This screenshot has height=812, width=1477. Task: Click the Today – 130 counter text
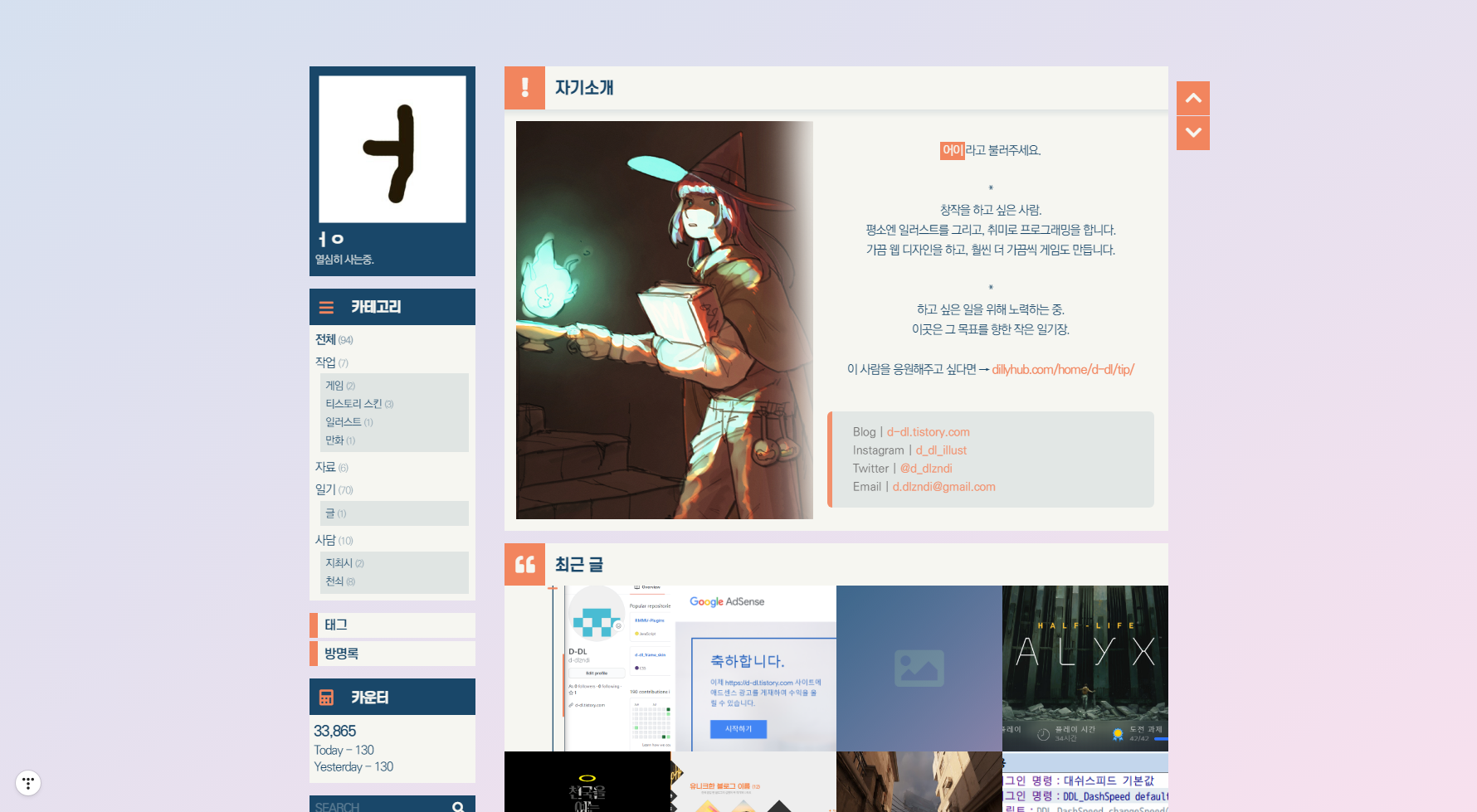(x=344, y=750)
